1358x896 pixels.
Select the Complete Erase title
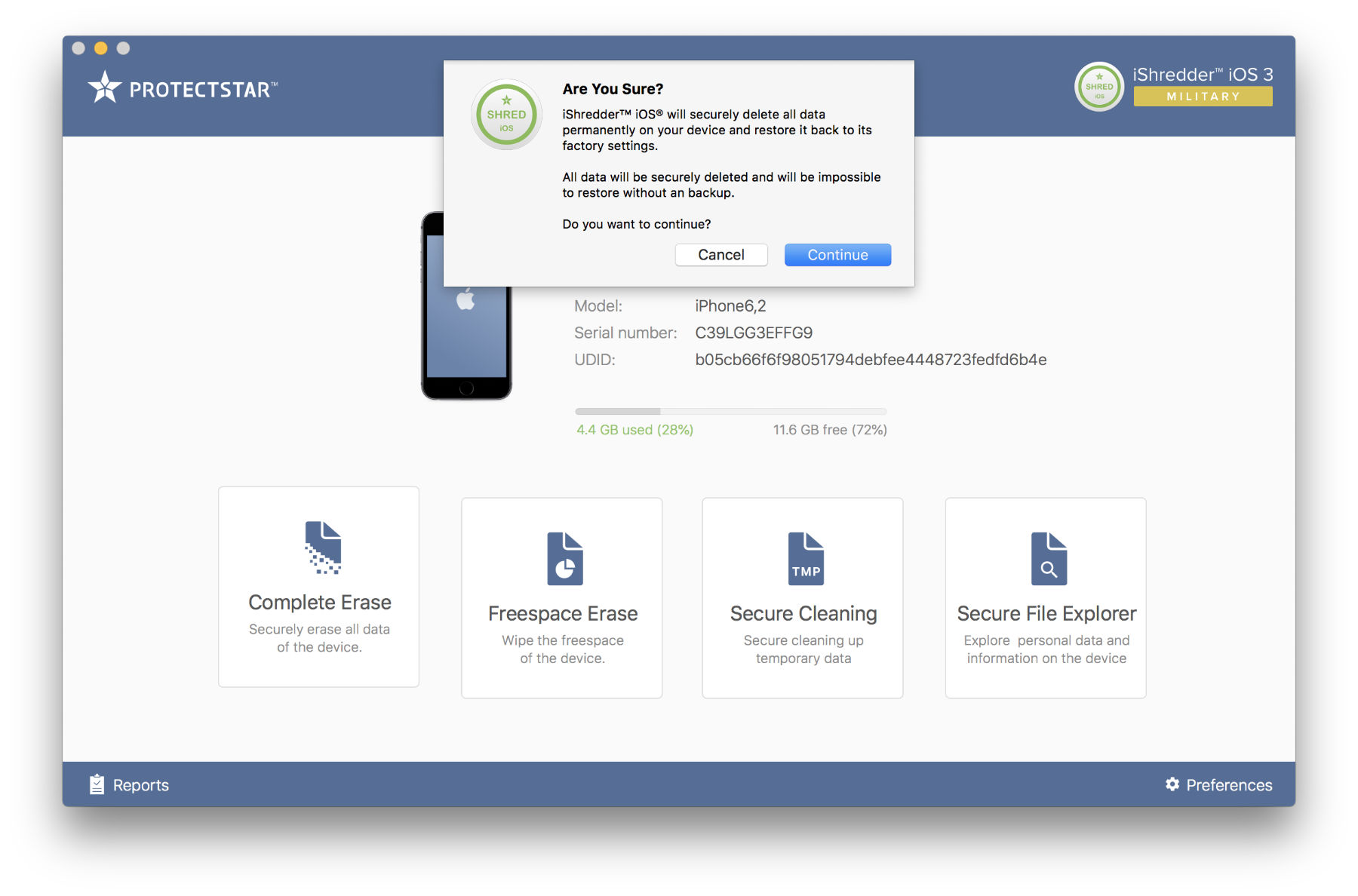point(320,603)
